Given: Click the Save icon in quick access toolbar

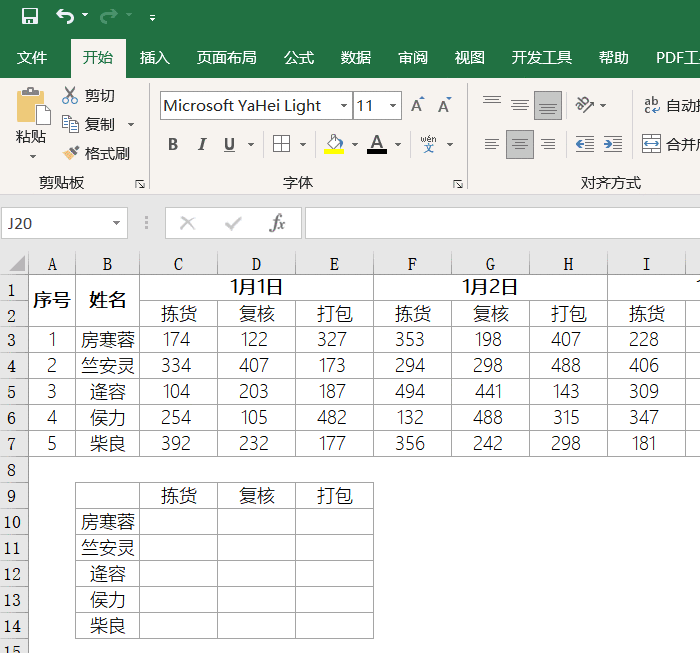Looking at the screenshot, I should (x=30, y=17).
